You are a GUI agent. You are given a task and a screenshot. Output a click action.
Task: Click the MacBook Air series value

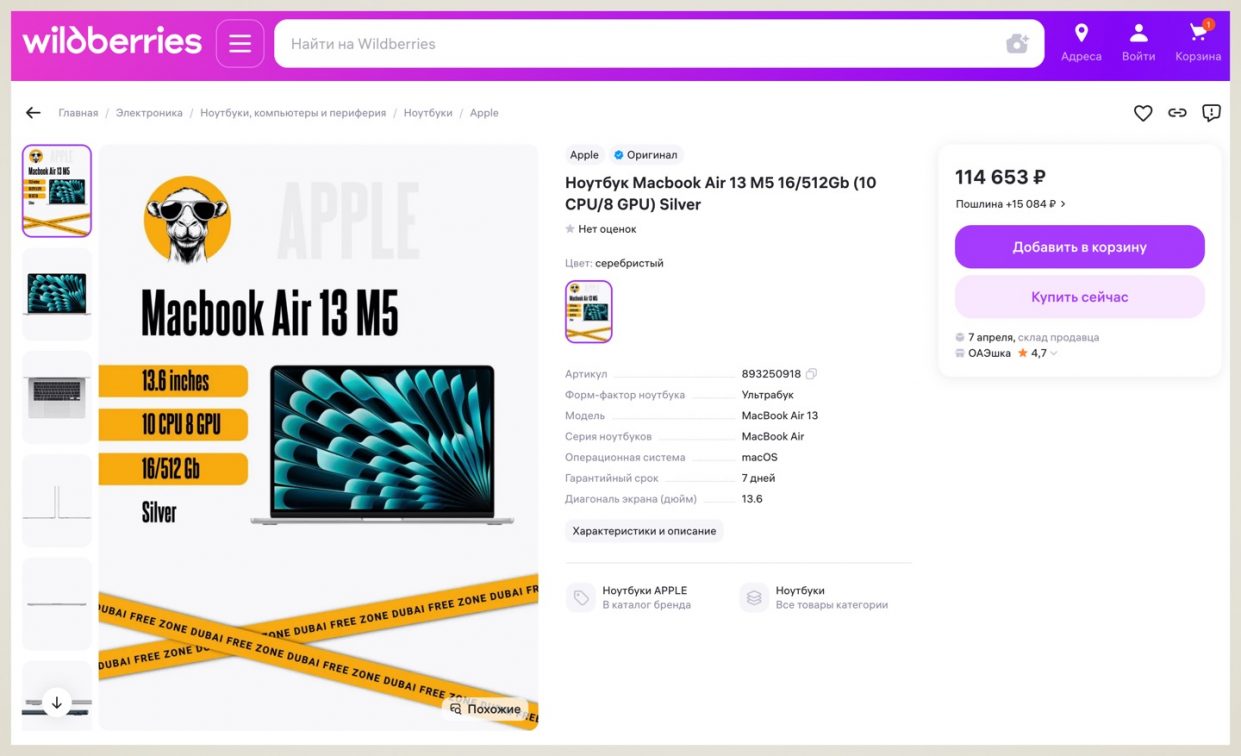[772, 436]
